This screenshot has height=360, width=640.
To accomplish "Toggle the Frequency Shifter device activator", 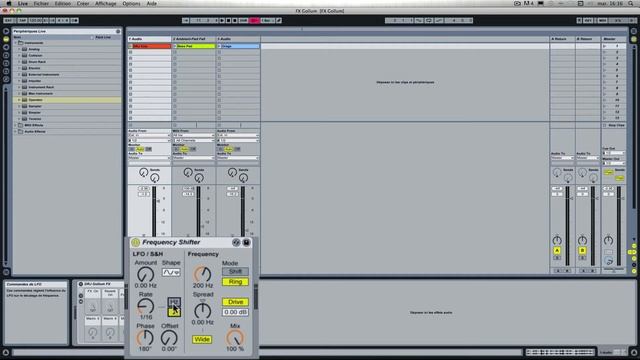I will (136, 242).
